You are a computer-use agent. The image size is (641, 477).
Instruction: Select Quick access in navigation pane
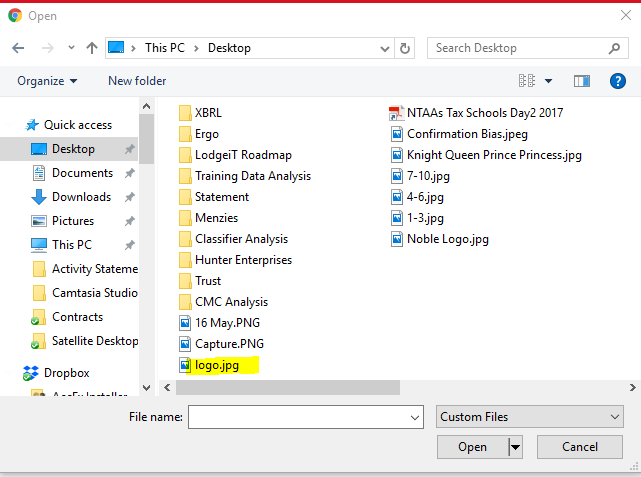[x=69, y=125]
